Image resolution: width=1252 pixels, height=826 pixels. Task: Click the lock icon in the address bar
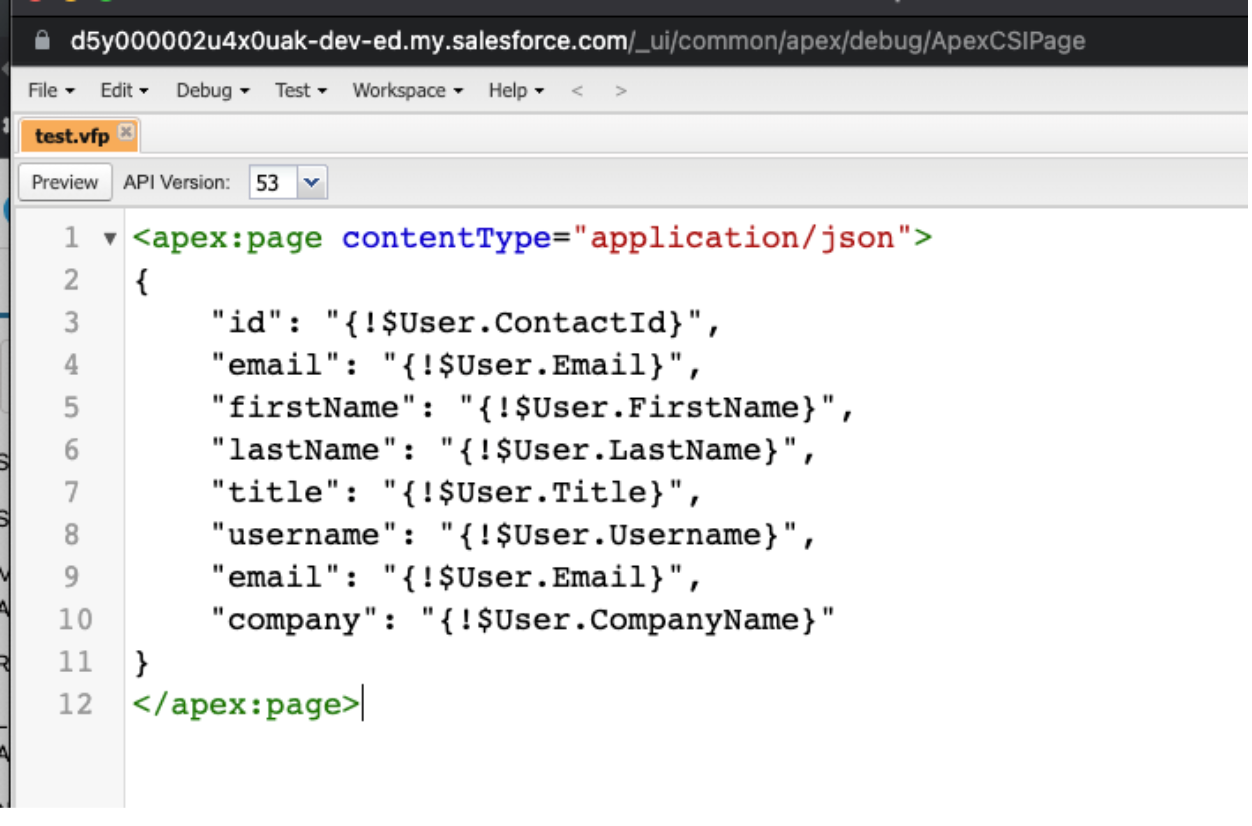pyautogui.click(x=41, y=41)
